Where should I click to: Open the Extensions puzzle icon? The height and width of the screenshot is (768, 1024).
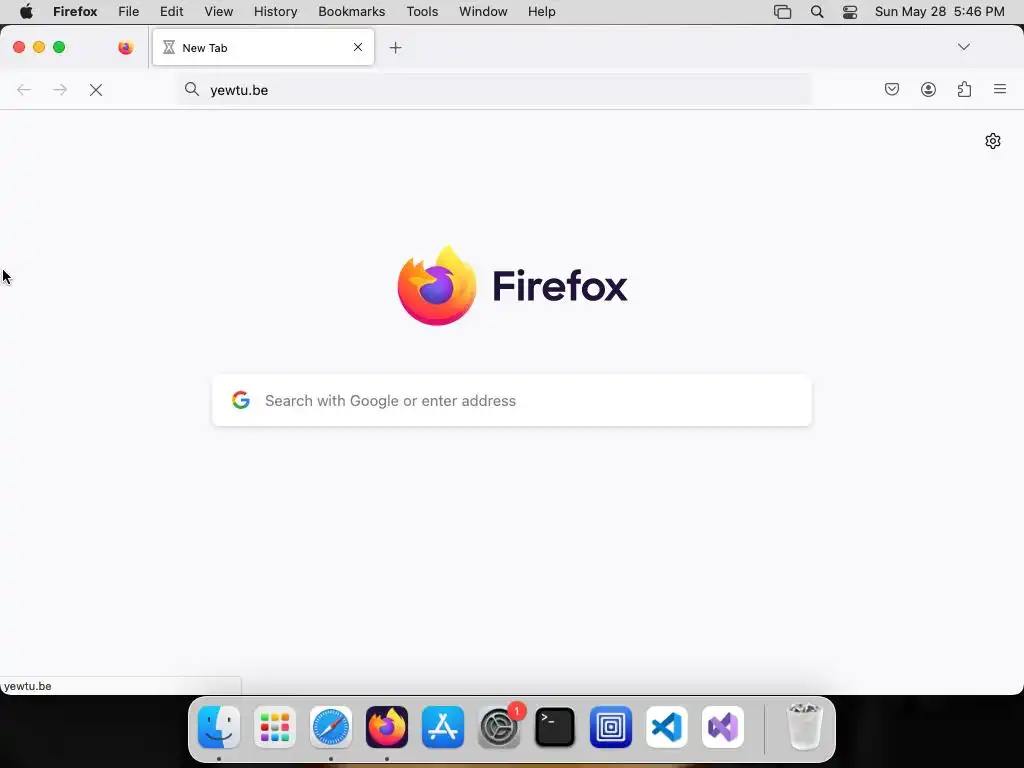coord(964,89)
